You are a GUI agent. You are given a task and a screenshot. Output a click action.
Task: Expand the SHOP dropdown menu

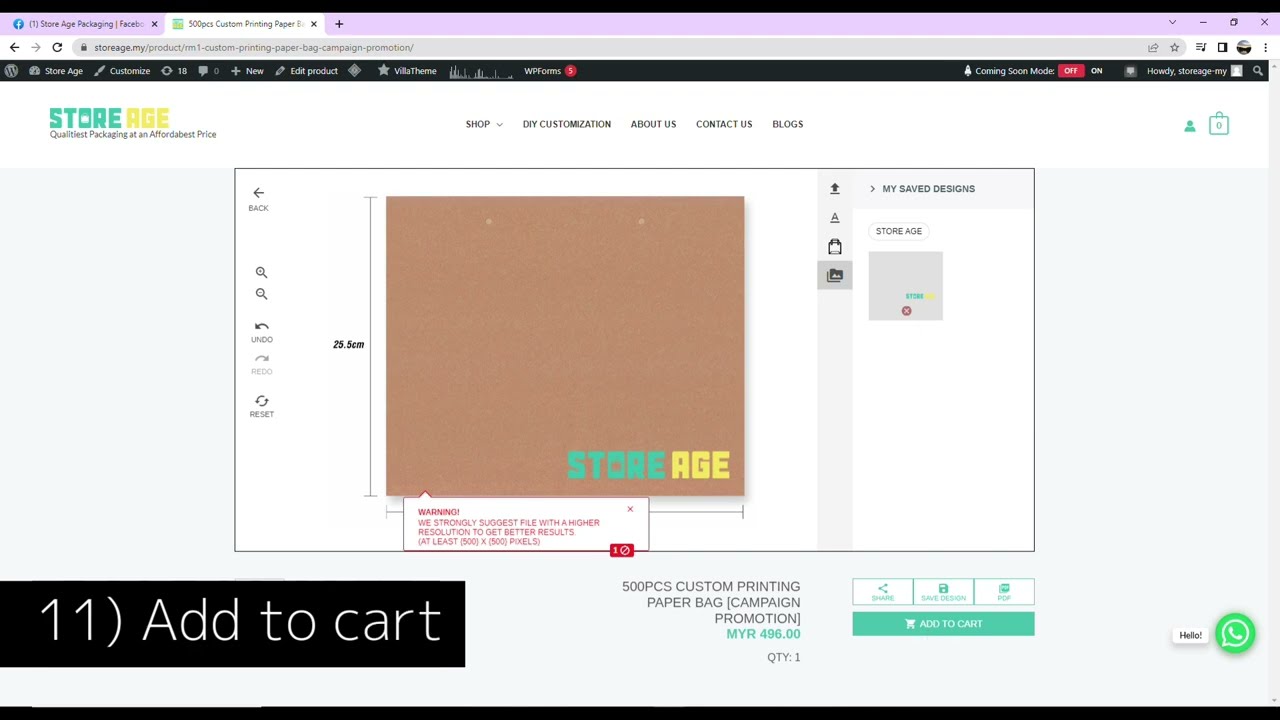(x=484, y=124)
